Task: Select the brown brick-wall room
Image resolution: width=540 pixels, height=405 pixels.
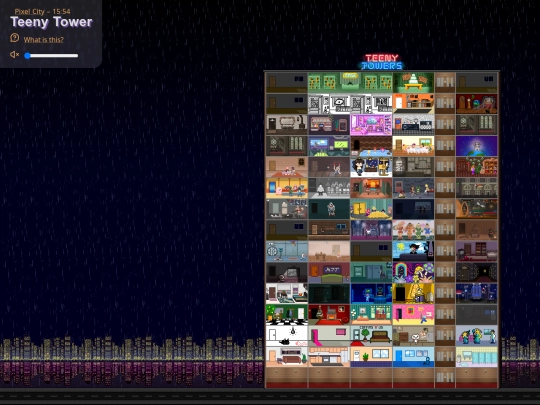Action: coord(329,230)
